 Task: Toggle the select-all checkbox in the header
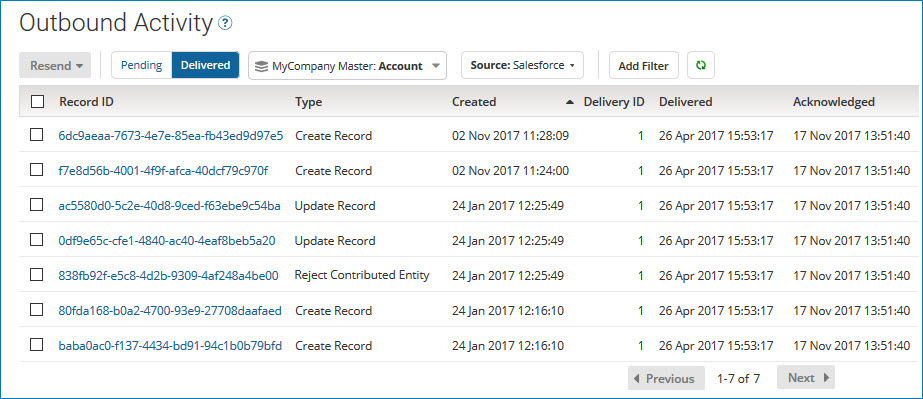click(37, 102)
